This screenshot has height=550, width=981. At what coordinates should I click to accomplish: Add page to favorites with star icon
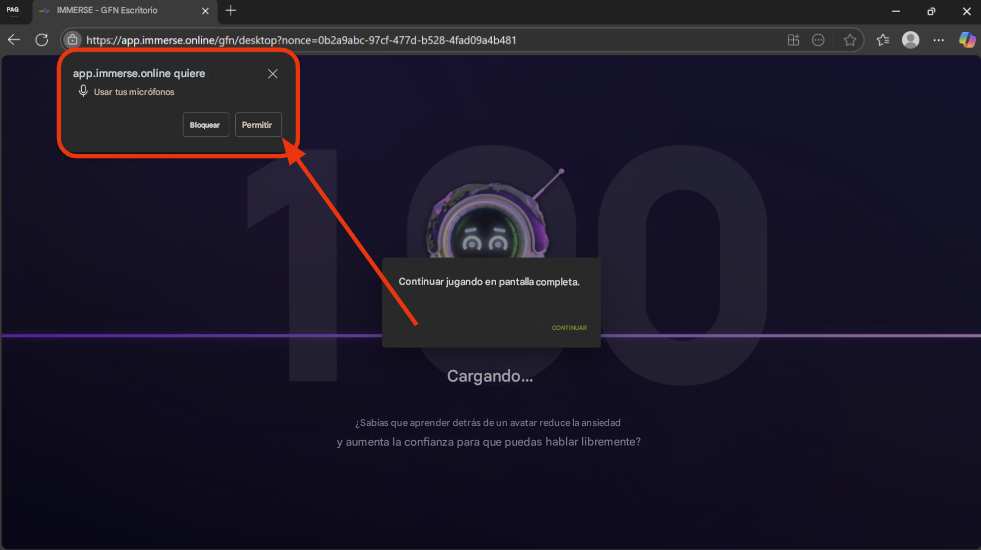click(x=850, y=40)
